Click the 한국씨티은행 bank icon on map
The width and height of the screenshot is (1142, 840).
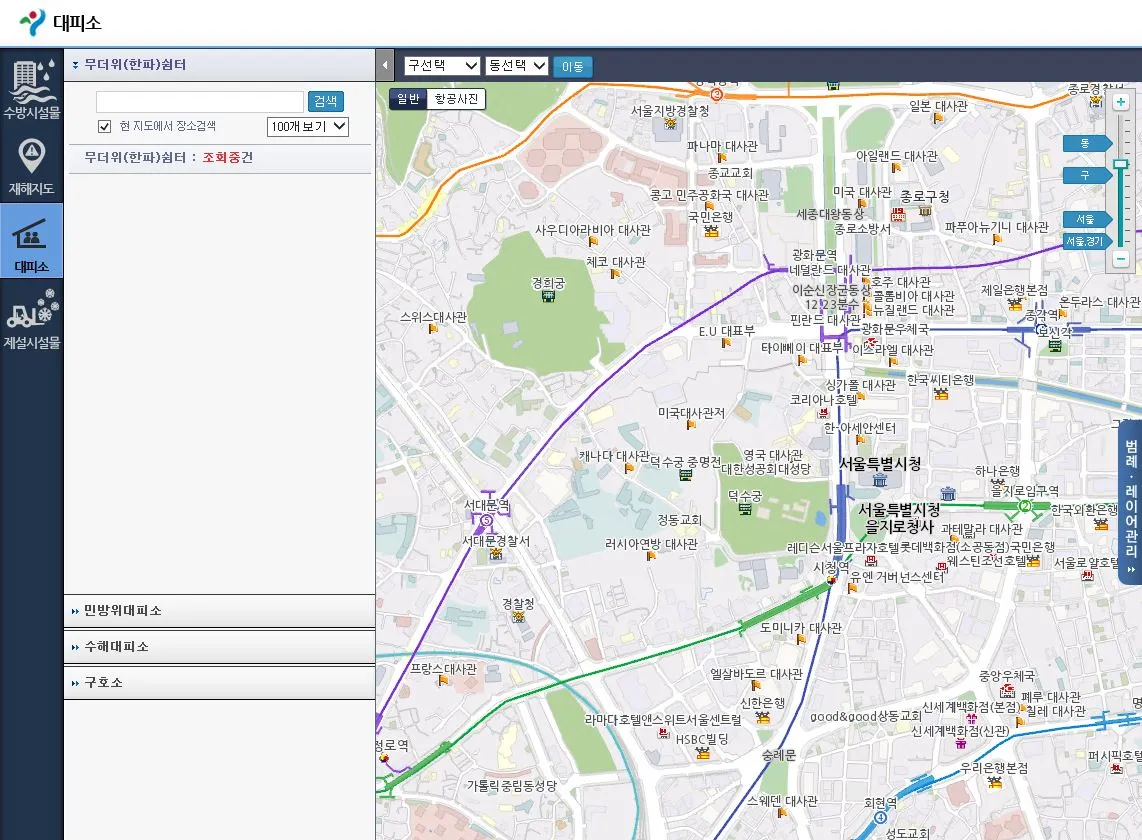[941, 393]
